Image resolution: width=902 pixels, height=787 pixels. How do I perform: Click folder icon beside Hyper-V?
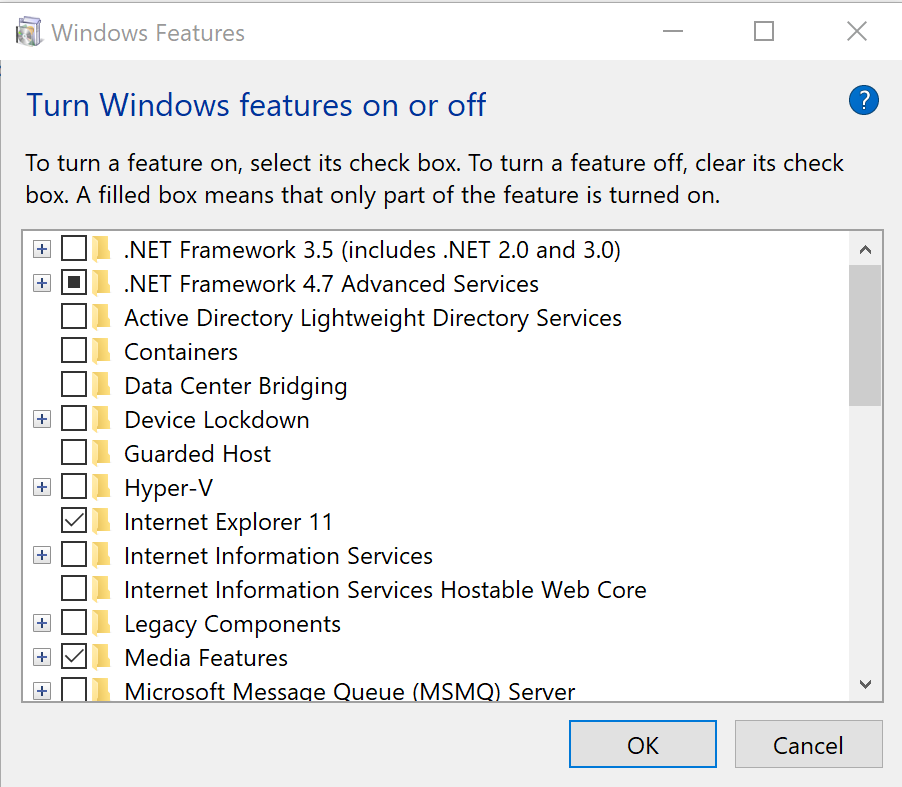click(x=102, y=487)
